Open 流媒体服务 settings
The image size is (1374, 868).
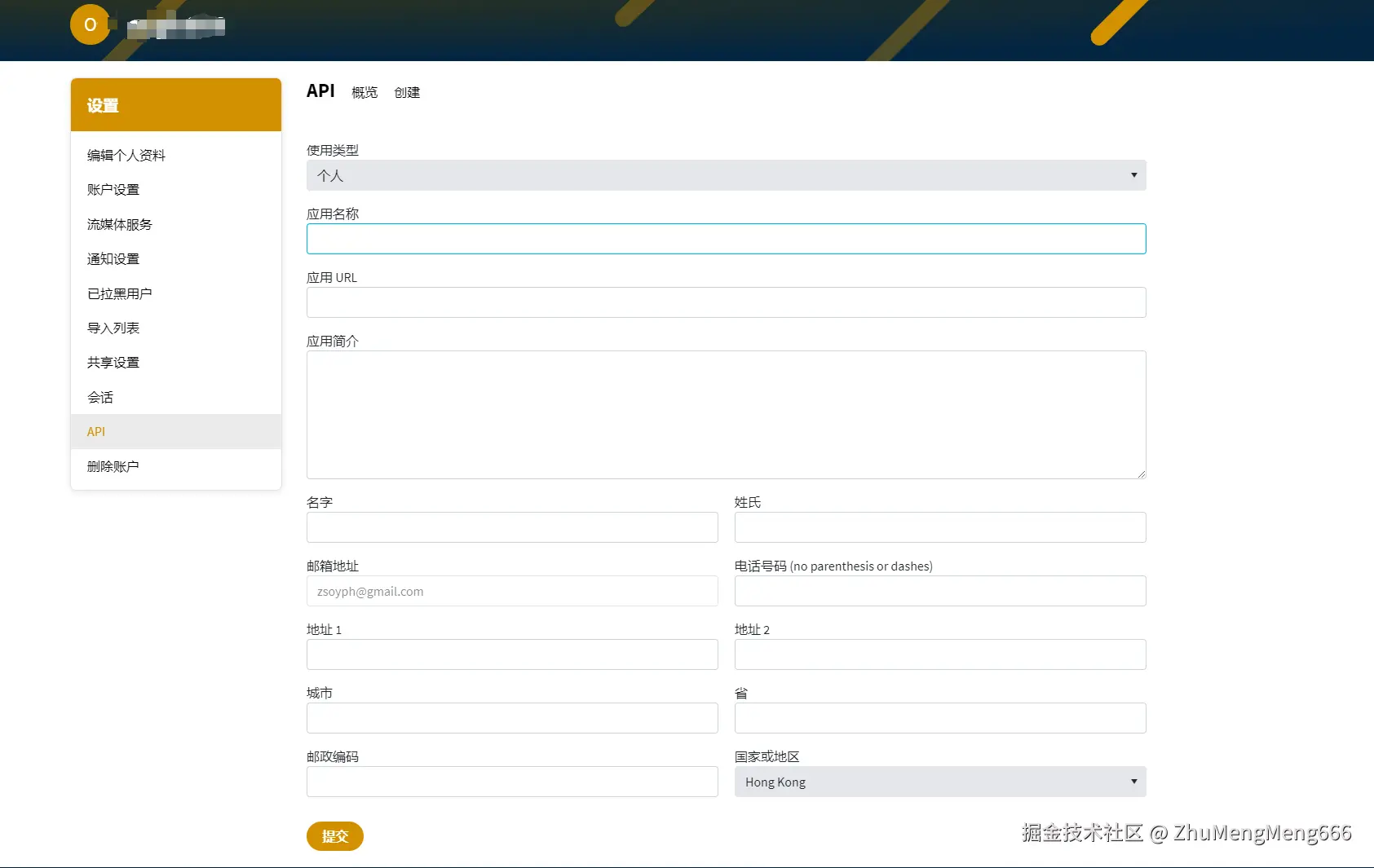pyautogui.click(x=176, y=224)
